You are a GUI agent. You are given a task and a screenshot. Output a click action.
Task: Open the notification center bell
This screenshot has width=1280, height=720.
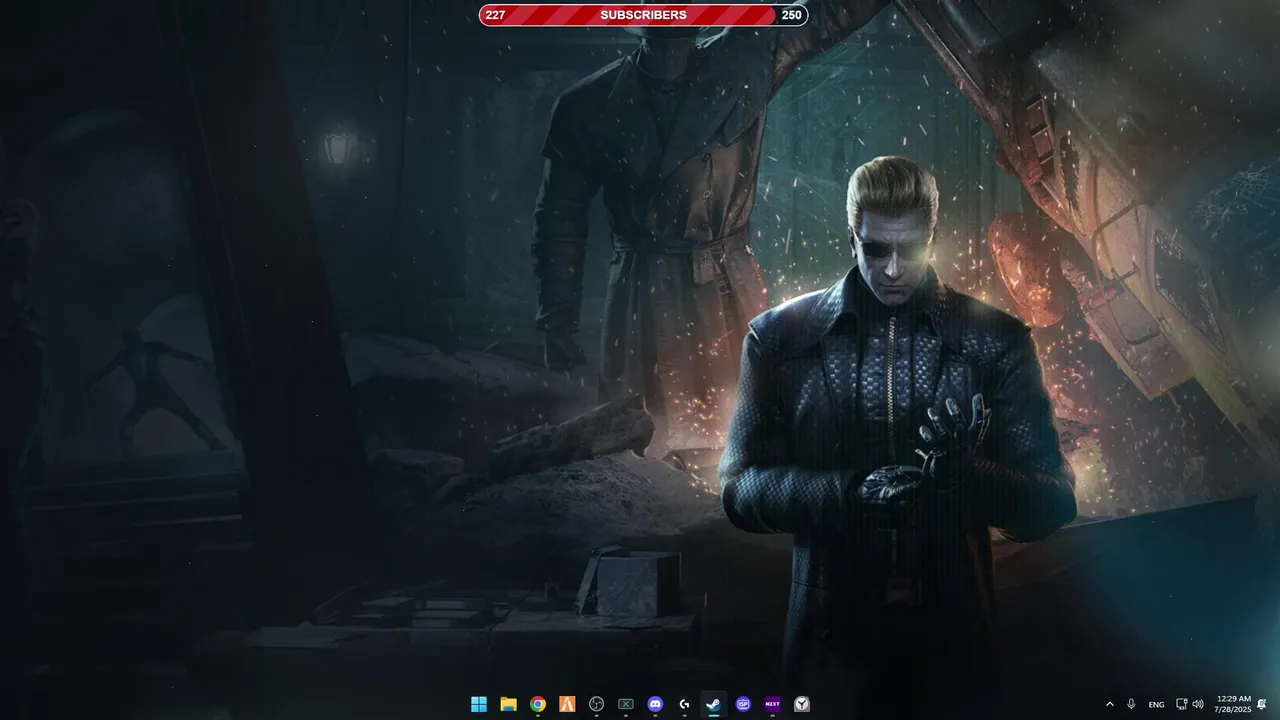point(1262,704)
